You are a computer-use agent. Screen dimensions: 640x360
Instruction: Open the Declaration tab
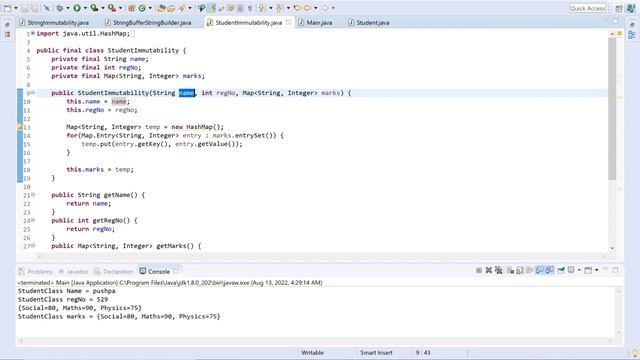click(114, 271)
